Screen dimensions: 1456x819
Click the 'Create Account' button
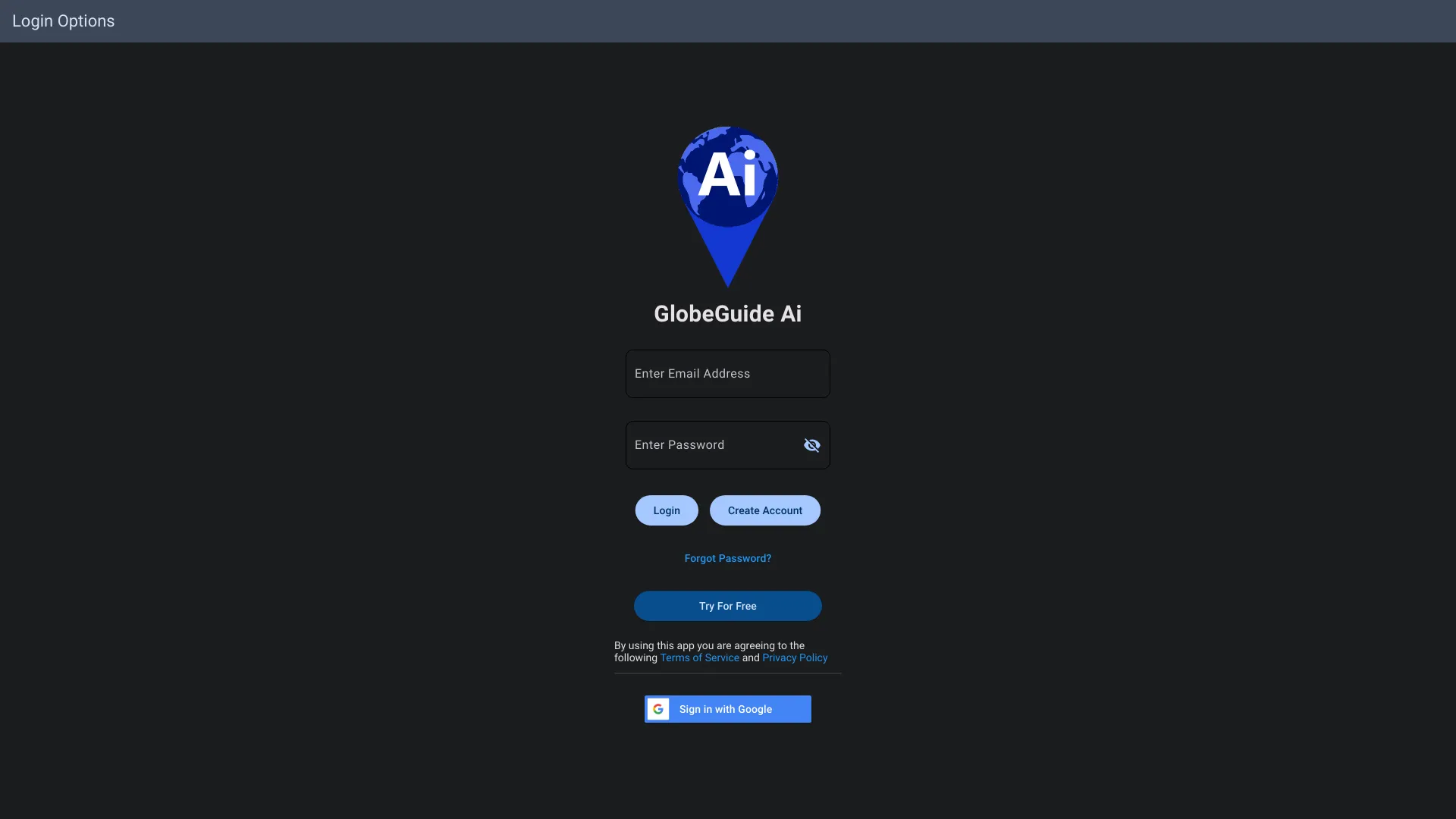(765, 510)
